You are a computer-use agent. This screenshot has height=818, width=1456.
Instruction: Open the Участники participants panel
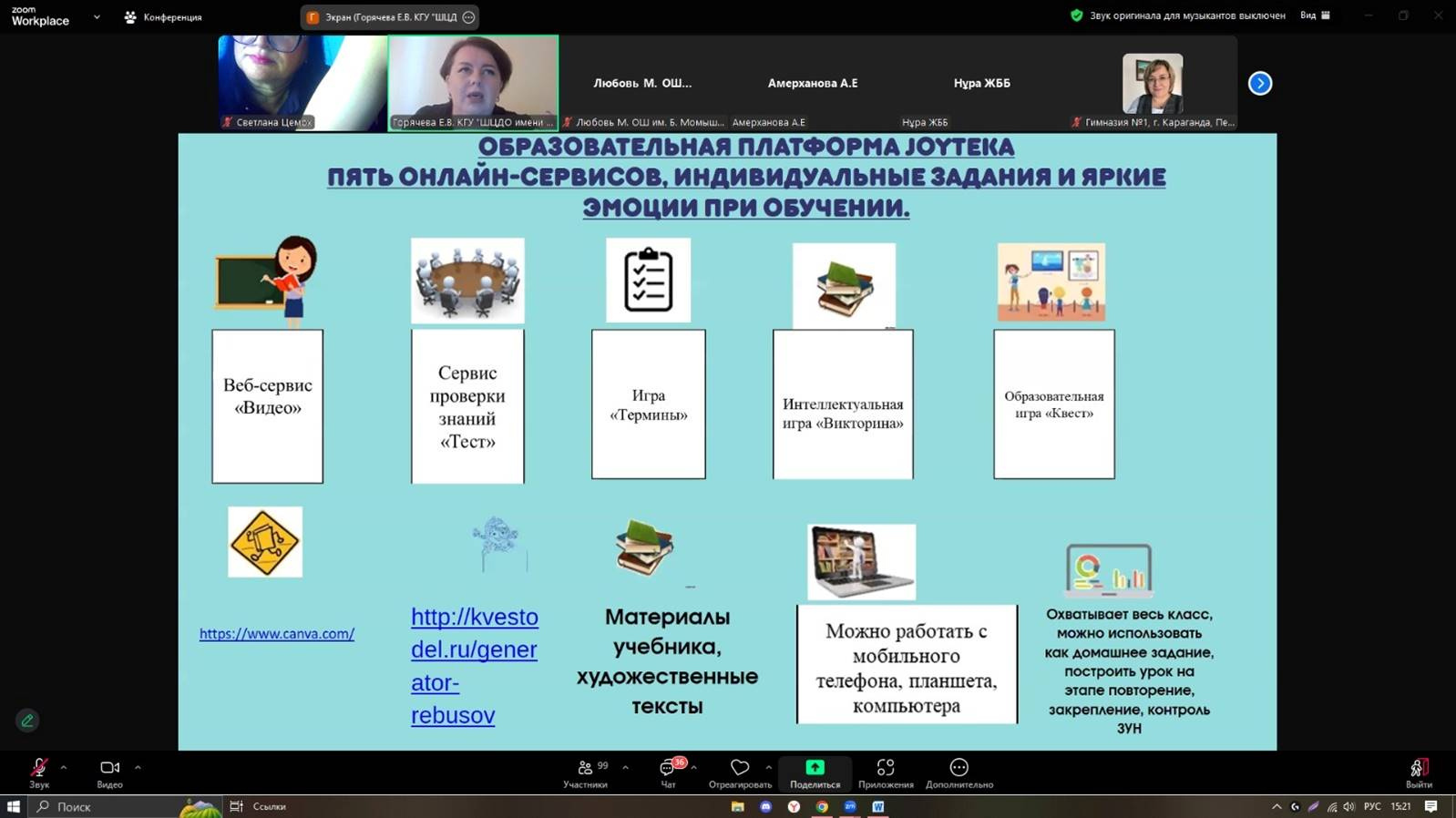click(585, 772)
